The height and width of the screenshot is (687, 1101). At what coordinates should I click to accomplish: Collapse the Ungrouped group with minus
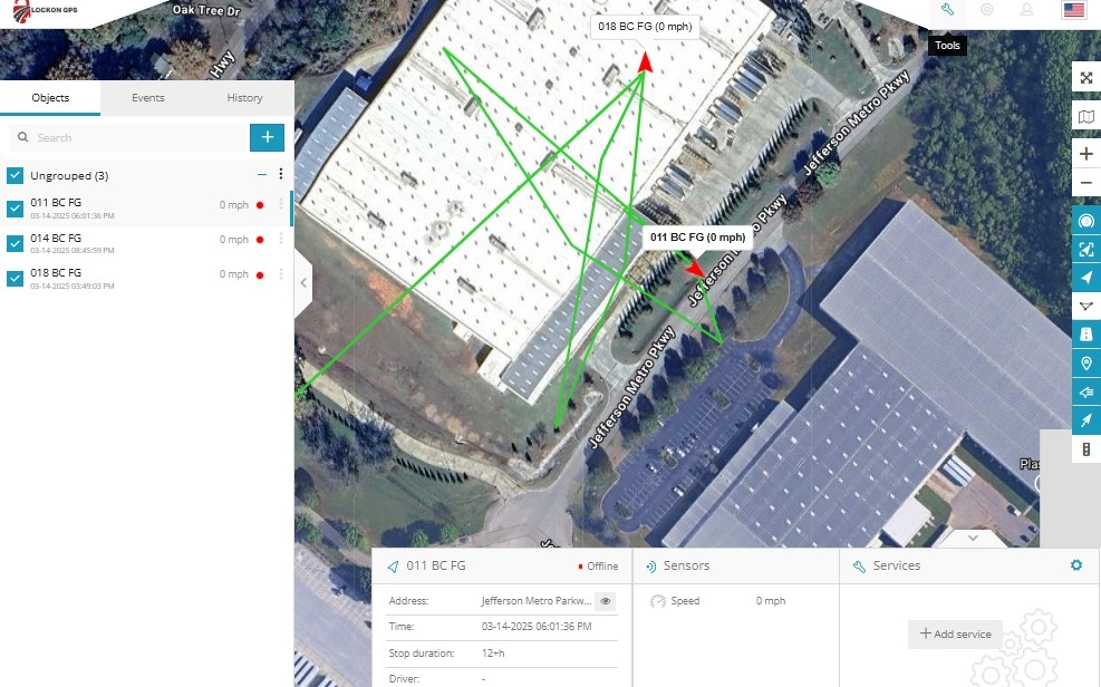coord(262,174)
